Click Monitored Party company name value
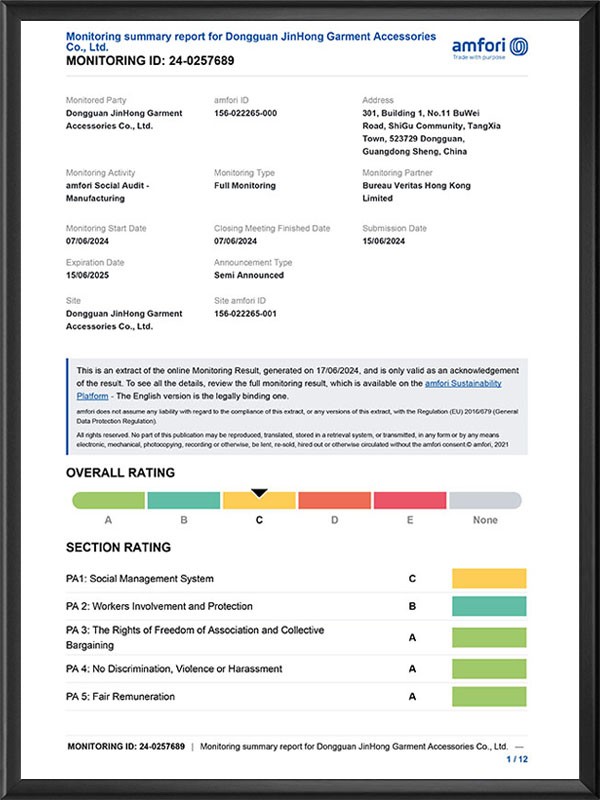 [124, 119]
